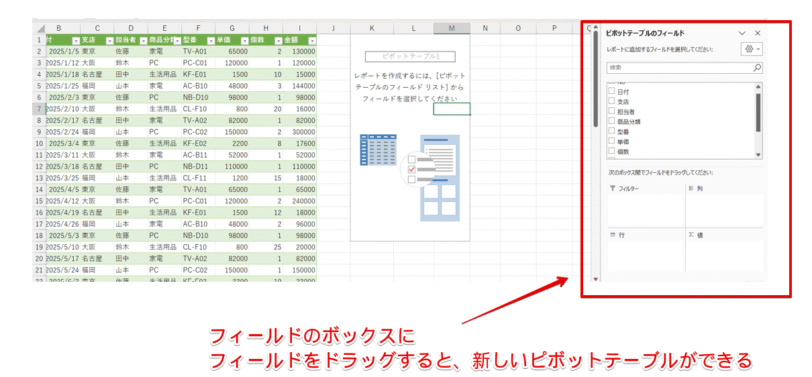Click the pane's left scrollbar down arrow

(x=595, y=279)
